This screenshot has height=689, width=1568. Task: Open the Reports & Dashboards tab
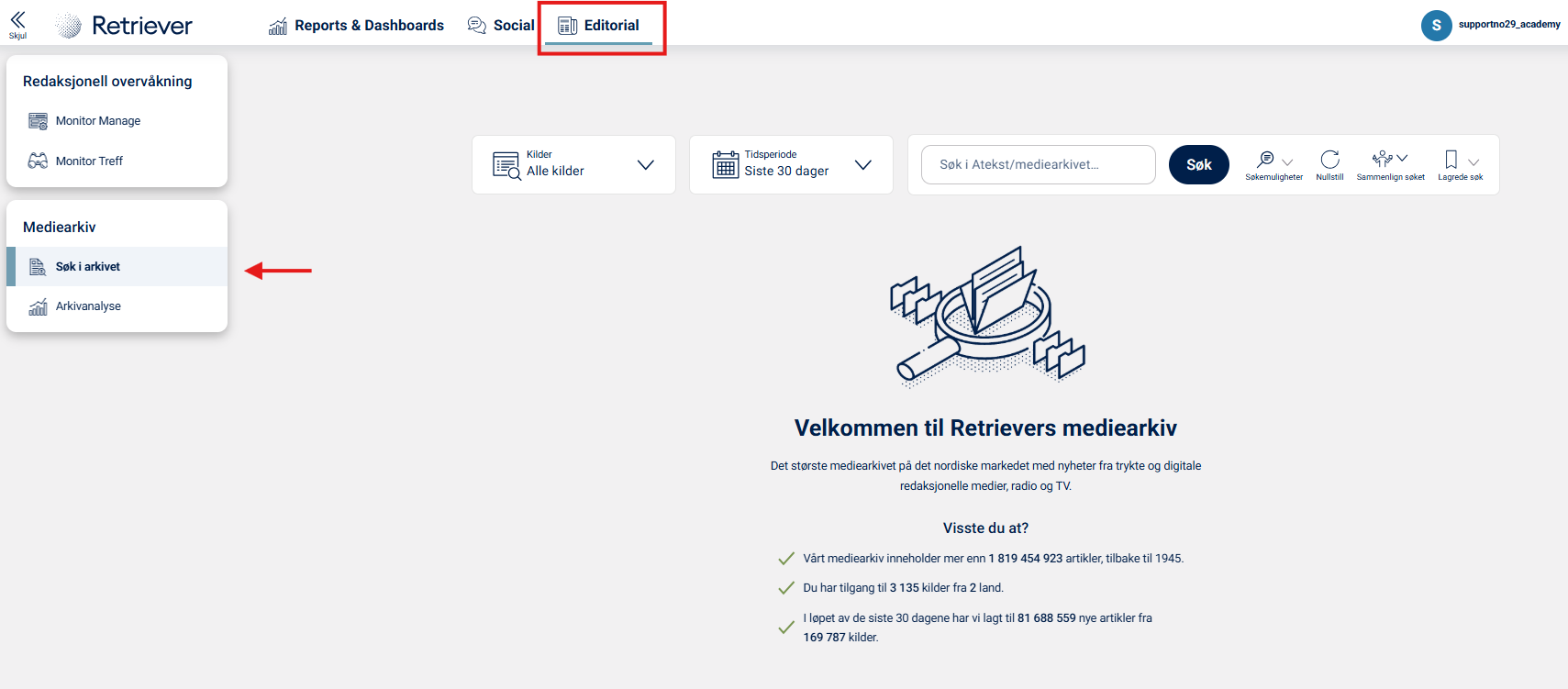(356, 26)
